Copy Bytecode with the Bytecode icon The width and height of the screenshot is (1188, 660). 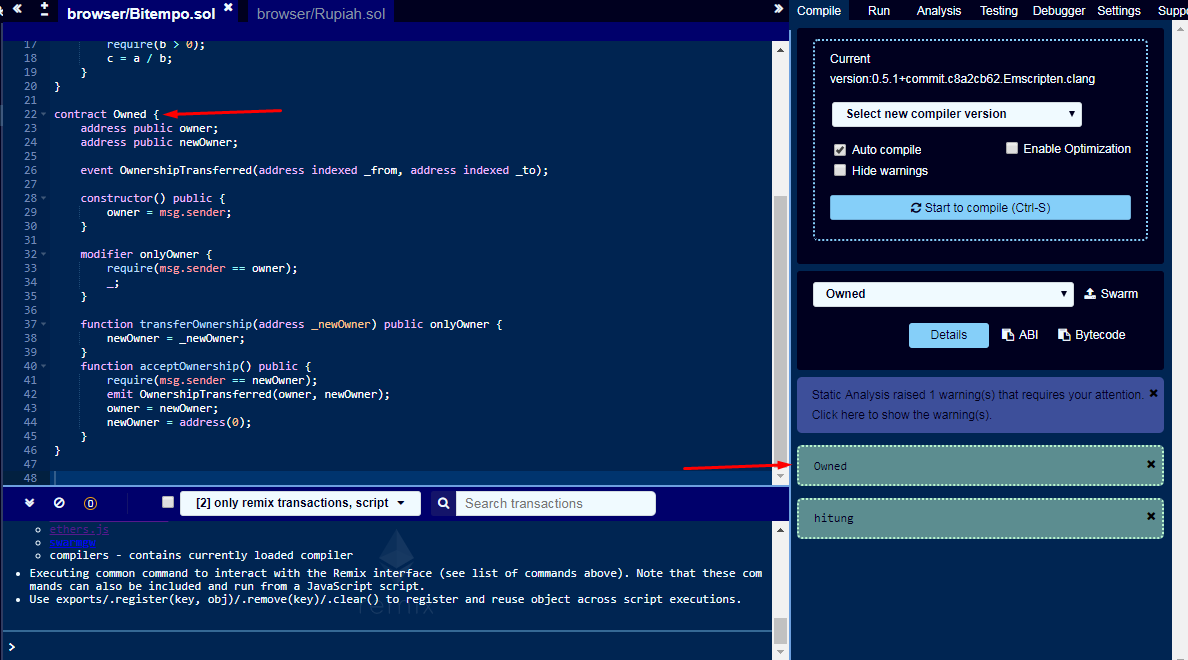(1091, 335)
